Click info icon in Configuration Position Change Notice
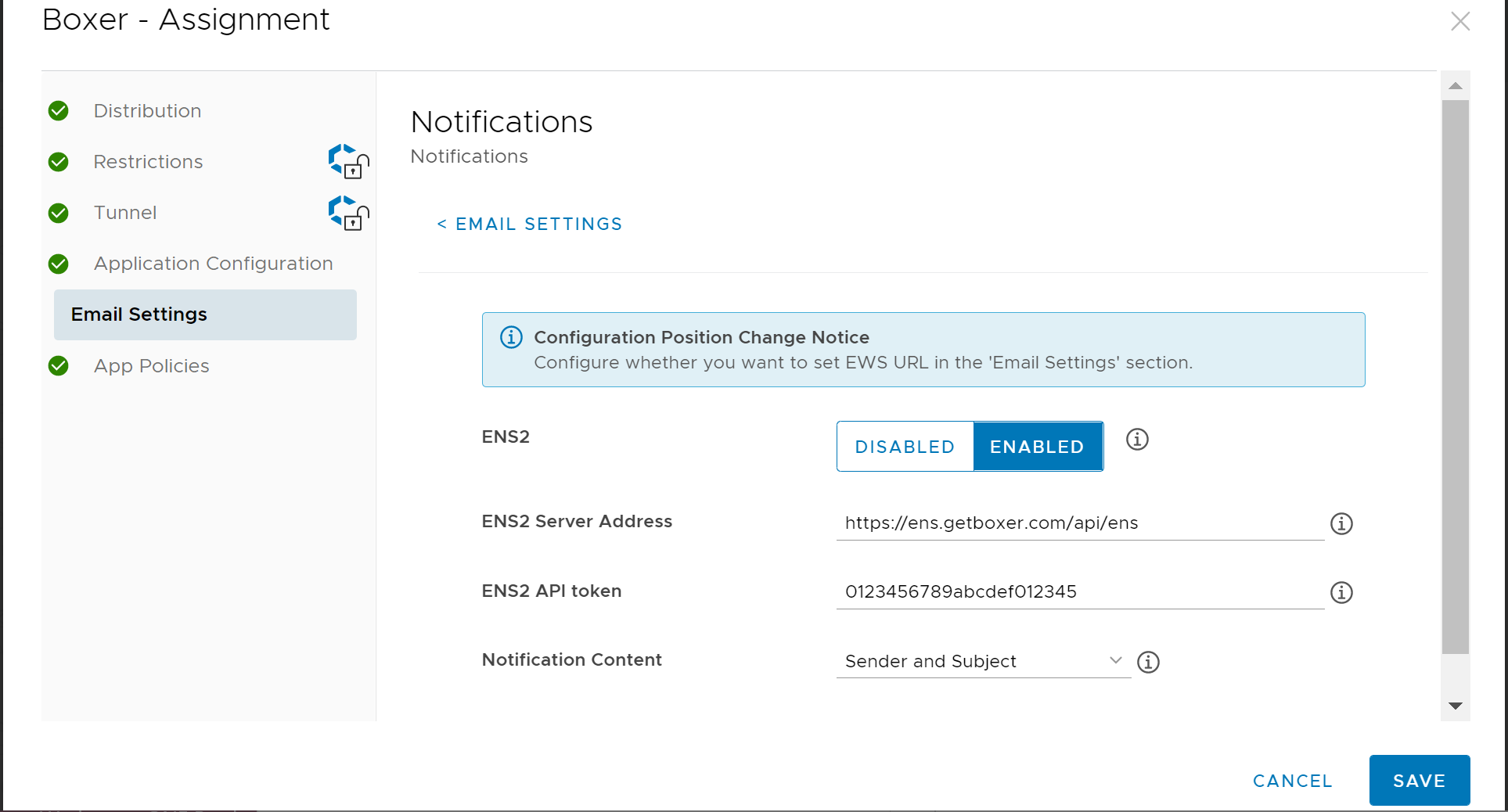This screenshot has height=812, width=1508. coord(511,337)
